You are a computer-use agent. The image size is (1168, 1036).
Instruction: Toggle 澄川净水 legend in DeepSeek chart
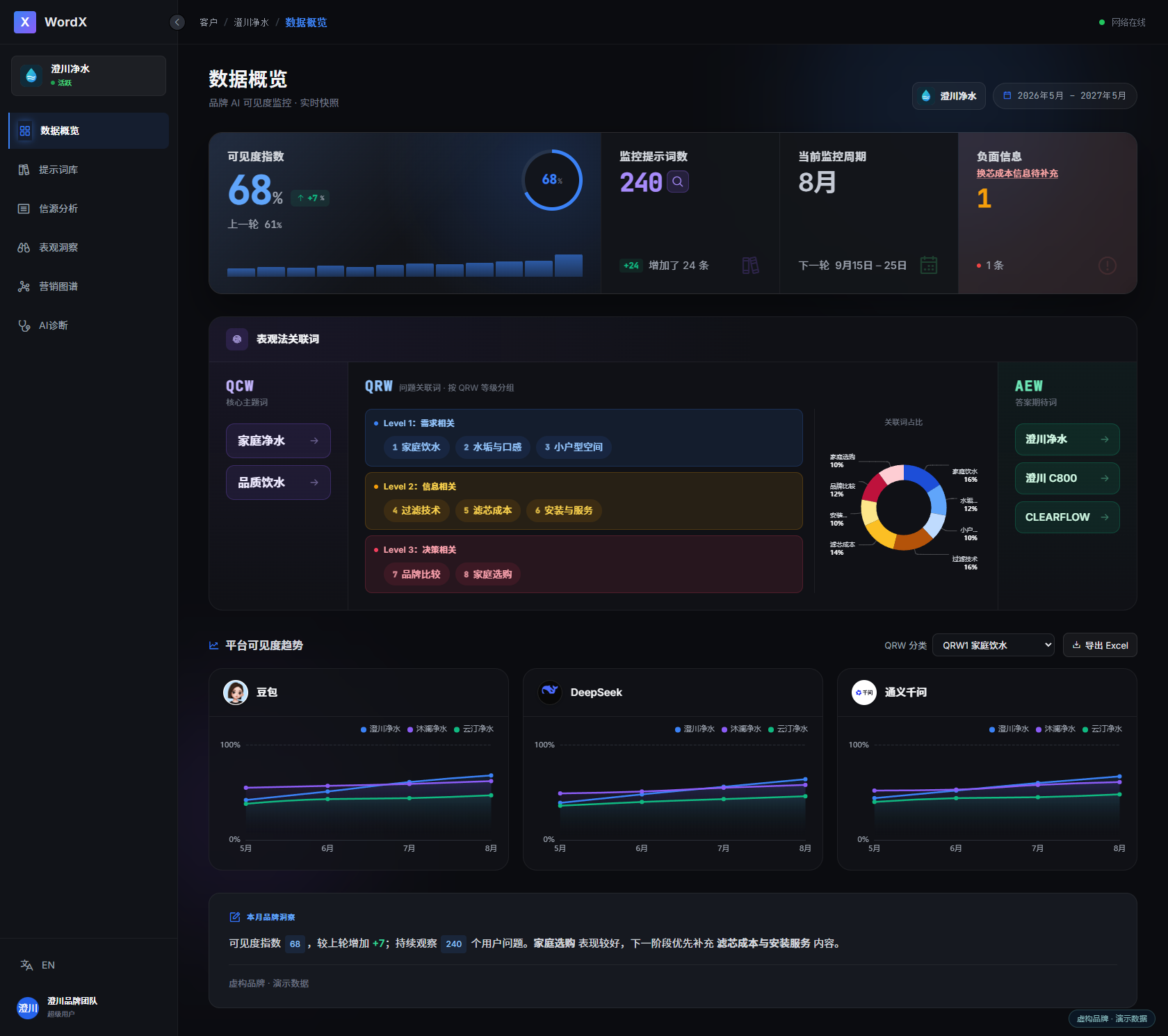pyautogui.click(x=695, y=729)
